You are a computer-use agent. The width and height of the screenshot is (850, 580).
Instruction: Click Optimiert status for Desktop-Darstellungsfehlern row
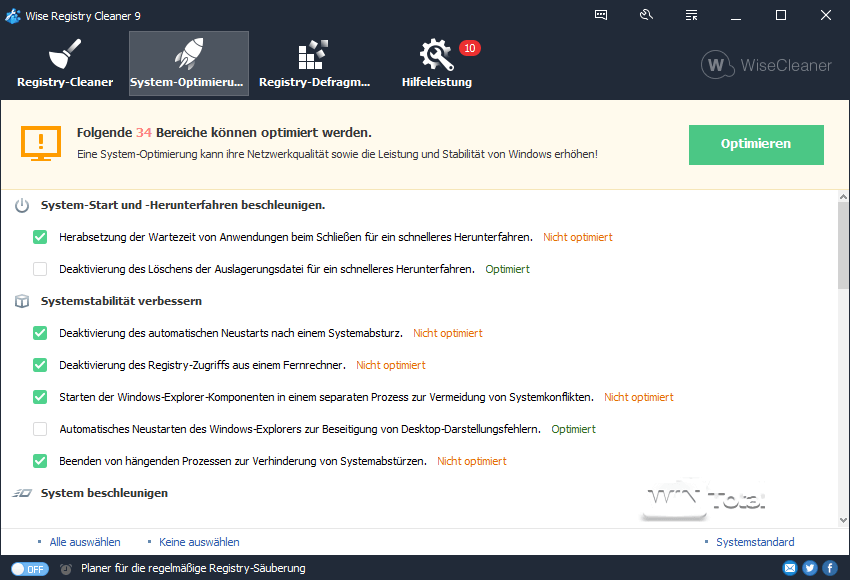click(x=574, y=429)
